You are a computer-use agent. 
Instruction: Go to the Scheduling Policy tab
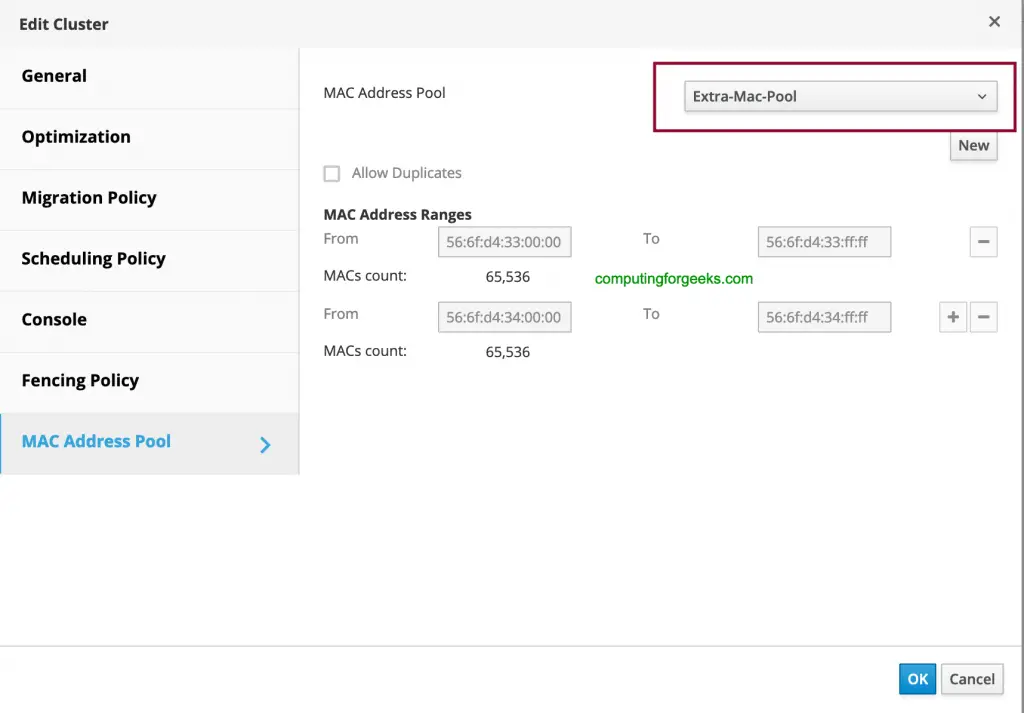pos(150,260)
